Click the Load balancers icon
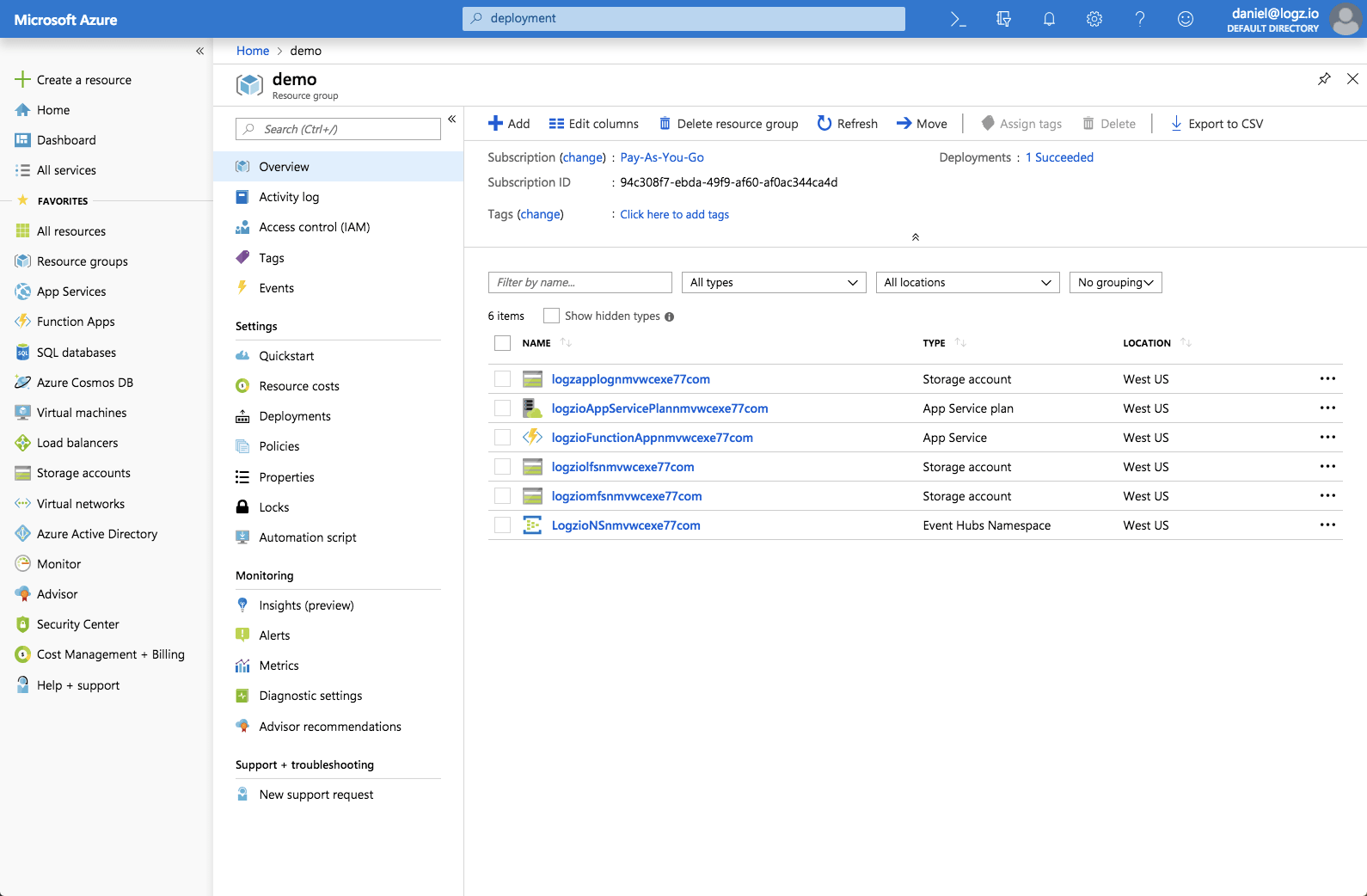 (x=22, y=443)
